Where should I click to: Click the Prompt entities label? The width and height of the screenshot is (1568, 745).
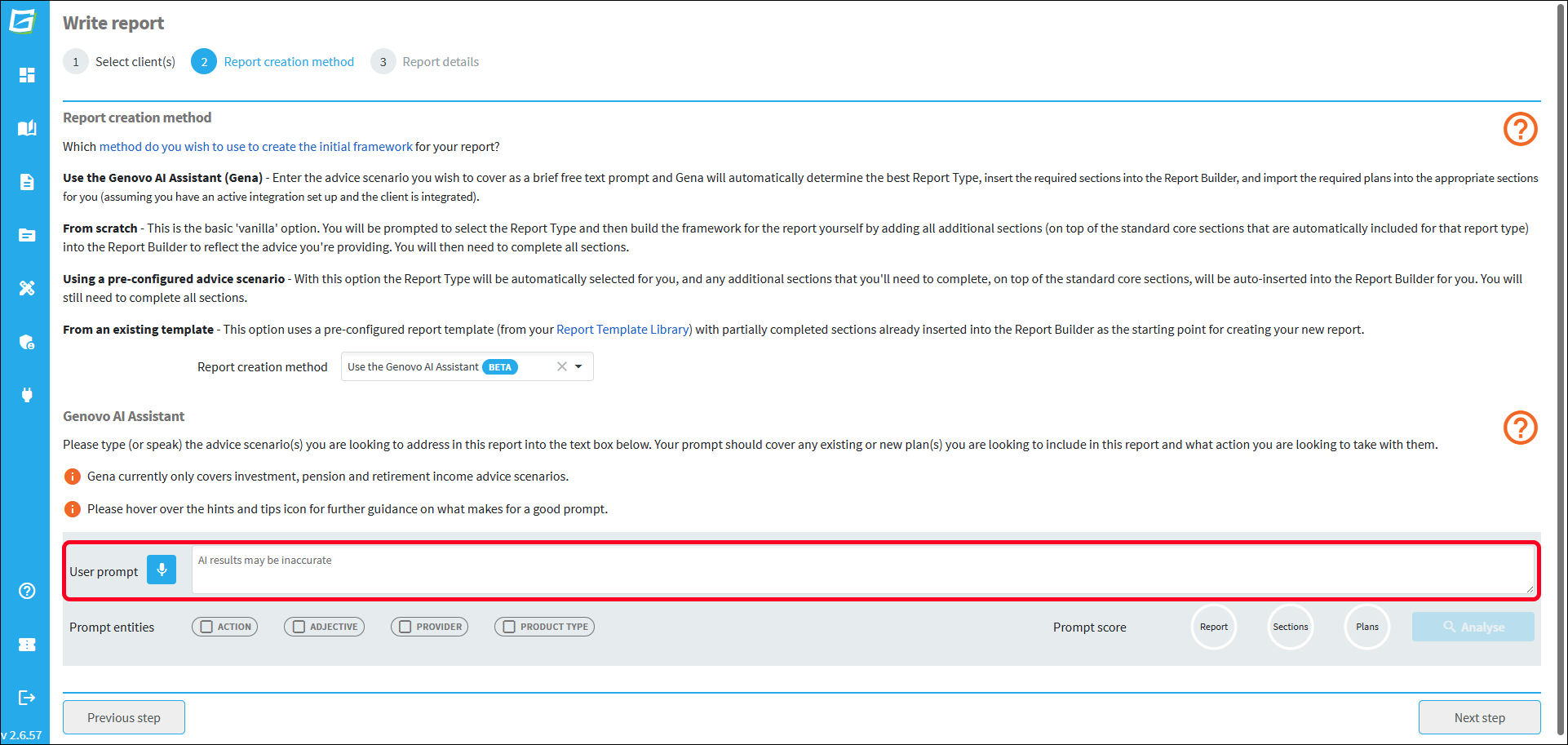[112, 627]
